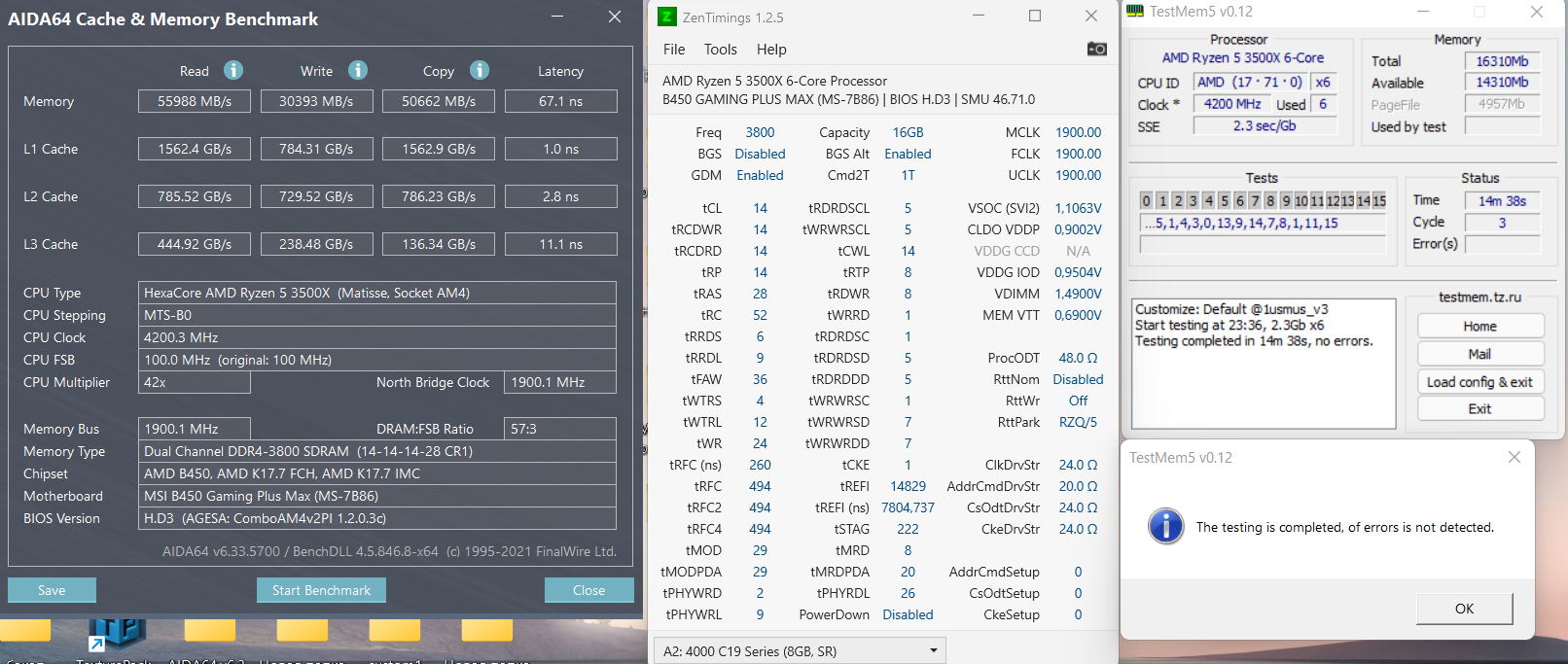Click Load config & exit button
1568x664 pixels.
tap(1479, 382)
